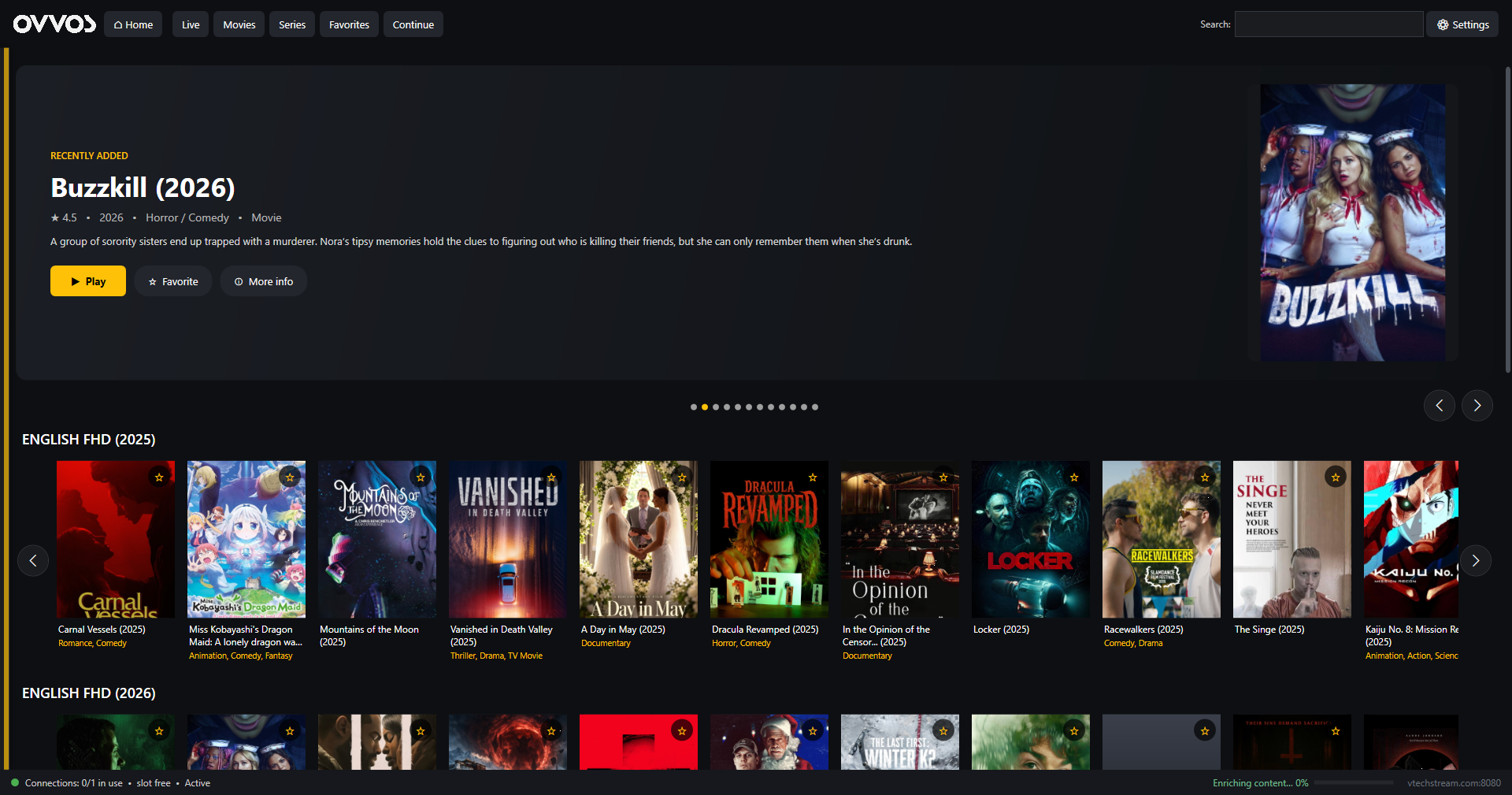Click the 'ENGLISH FHD (2025)' heading
The image size is (1512, 795).
click(89, 440)
